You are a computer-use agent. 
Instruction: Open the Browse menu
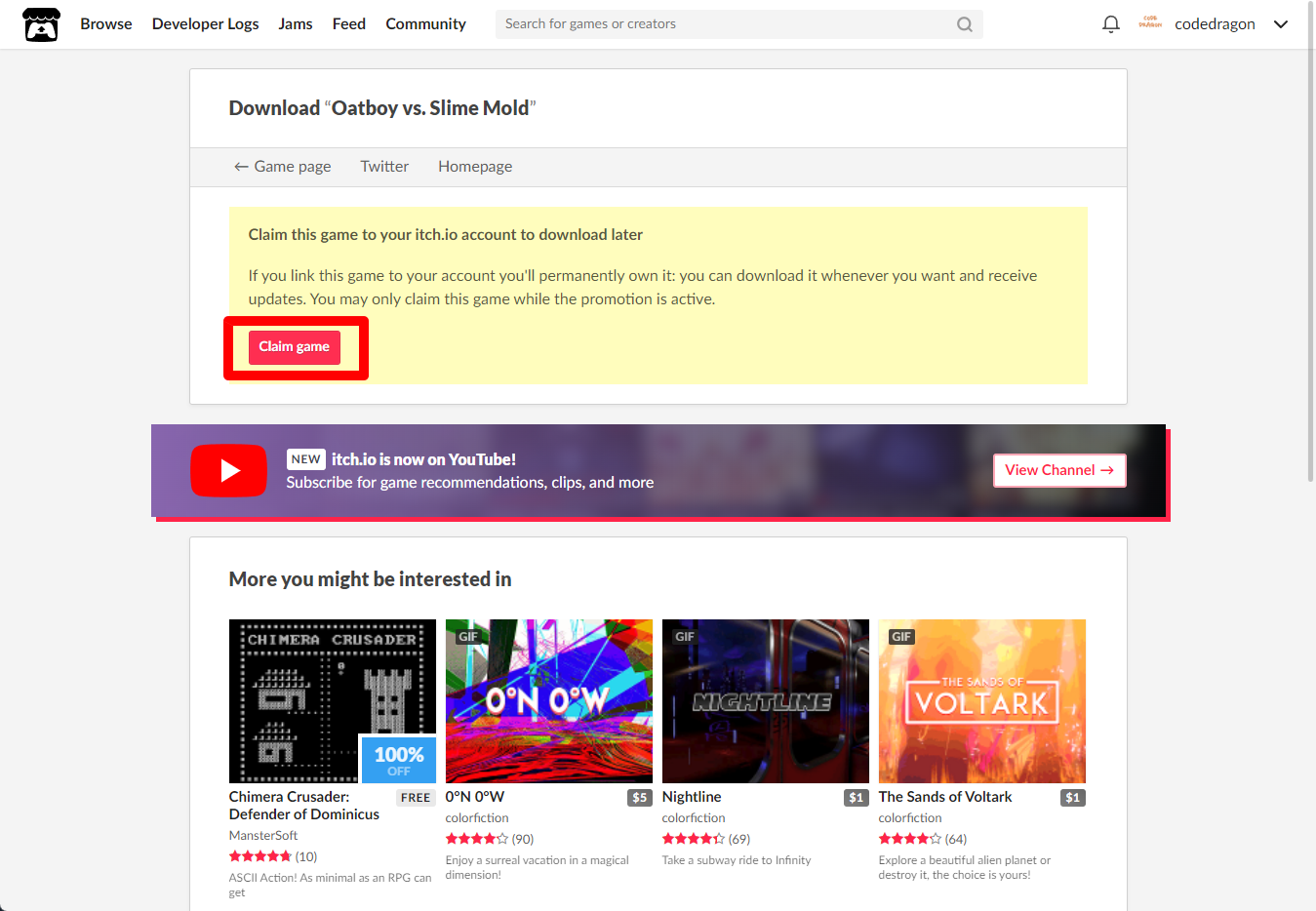coord(106,24)
